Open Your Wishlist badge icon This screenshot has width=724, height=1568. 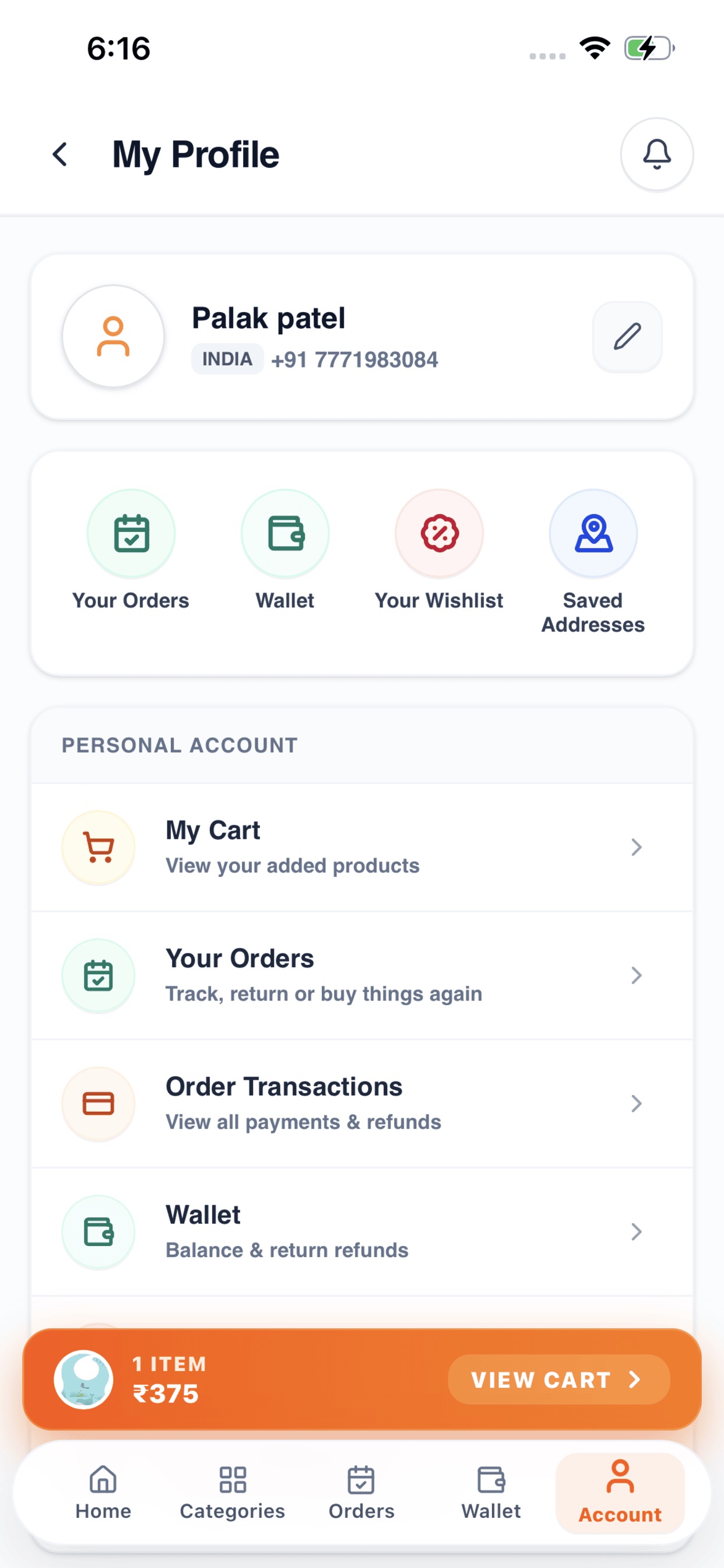tap(439, 533)
